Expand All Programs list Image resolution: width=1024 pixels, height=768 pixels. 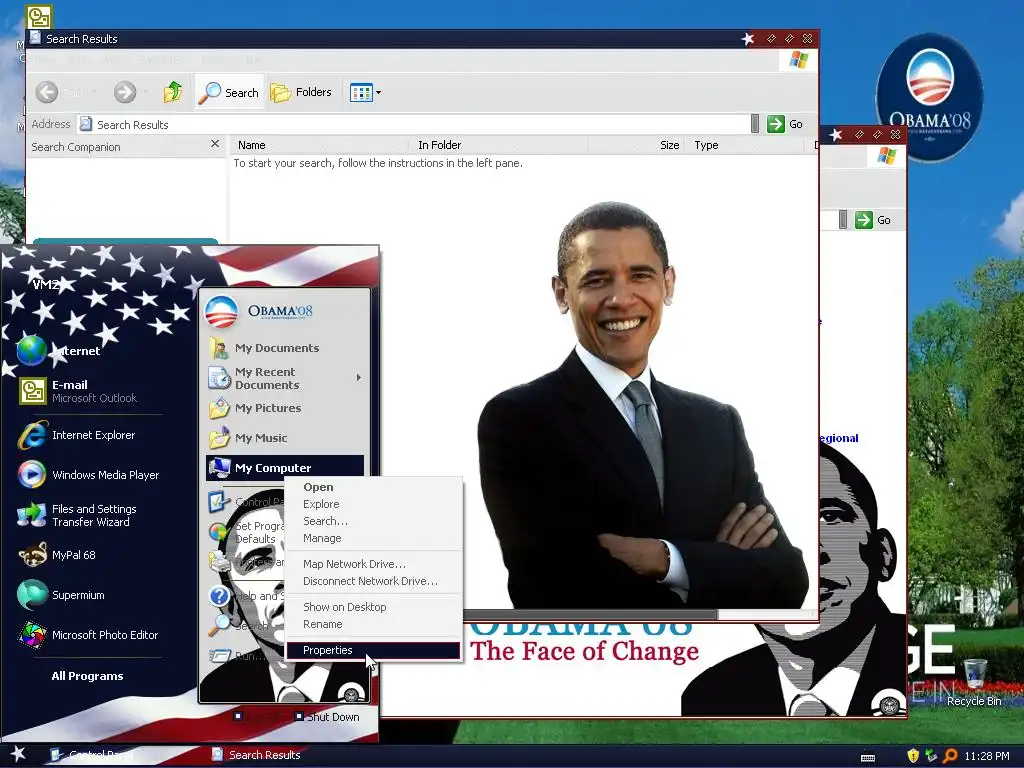tap(87, 676)
